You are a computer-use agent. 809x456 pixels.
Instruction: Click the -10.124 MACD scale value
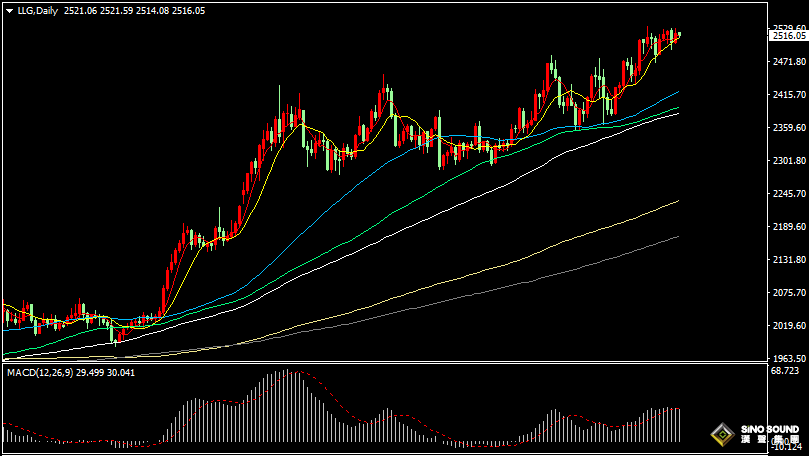[786, 447]
